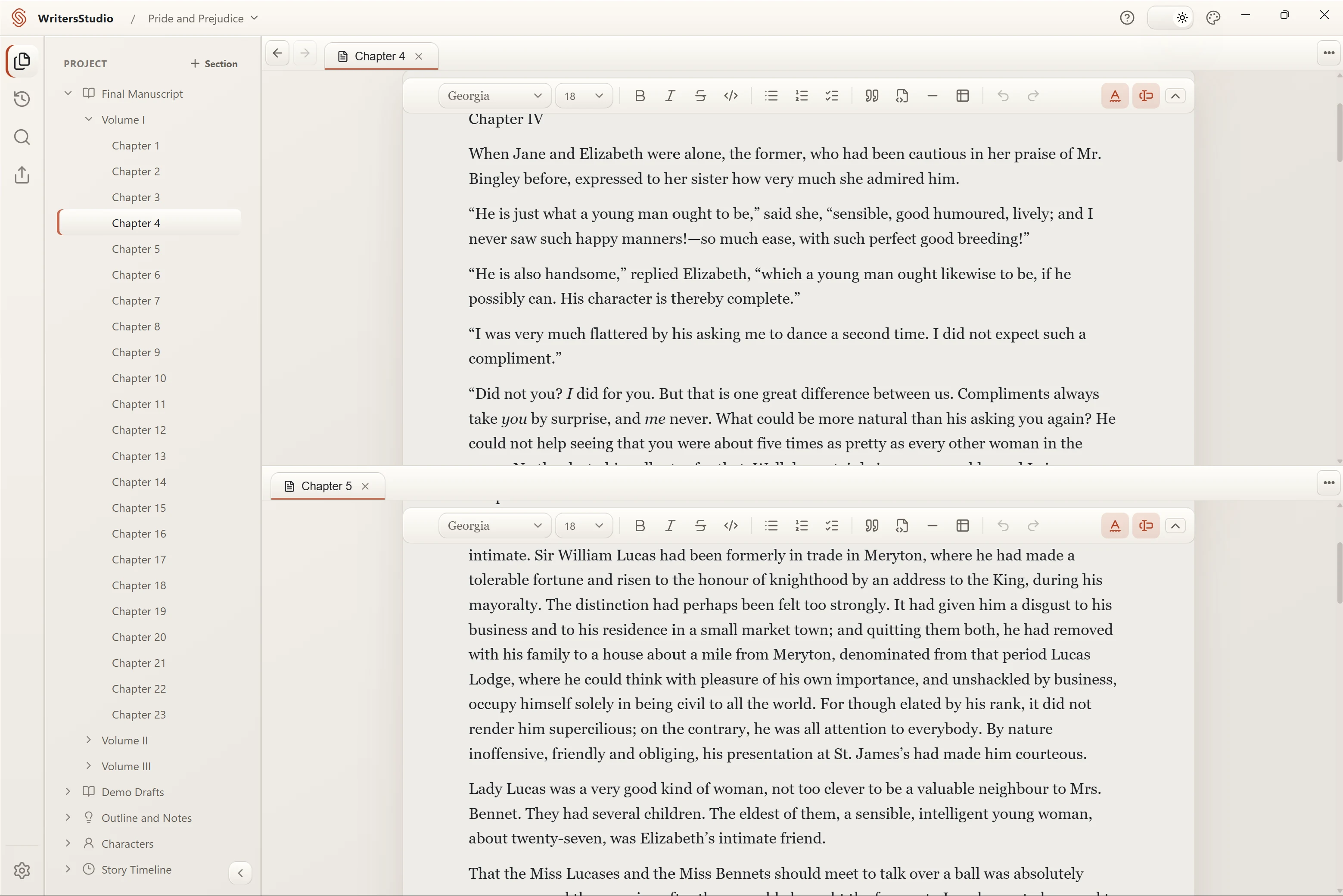Screen dimensions: 1343x896
Task: Open more options for Chapter 5 pane
Action: tap(1329, 483)
